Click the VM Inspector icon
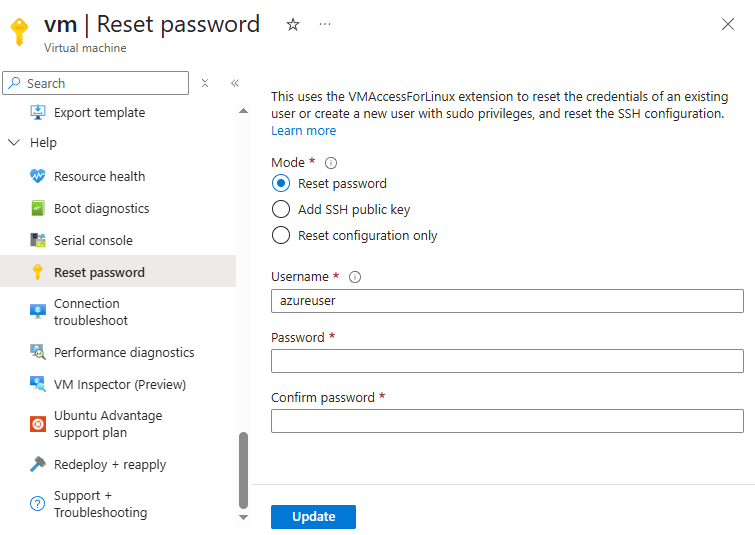 click(x=38, y=384)
